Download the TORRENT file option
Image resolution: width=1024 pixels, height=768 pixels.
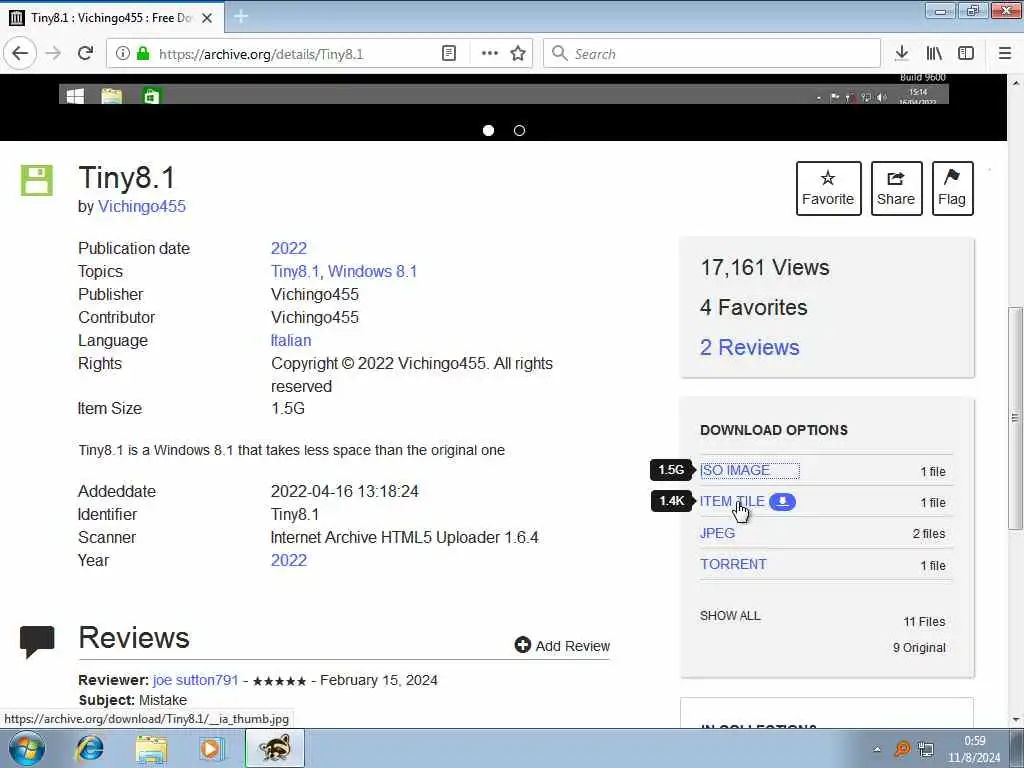click(x=733, y=564)
